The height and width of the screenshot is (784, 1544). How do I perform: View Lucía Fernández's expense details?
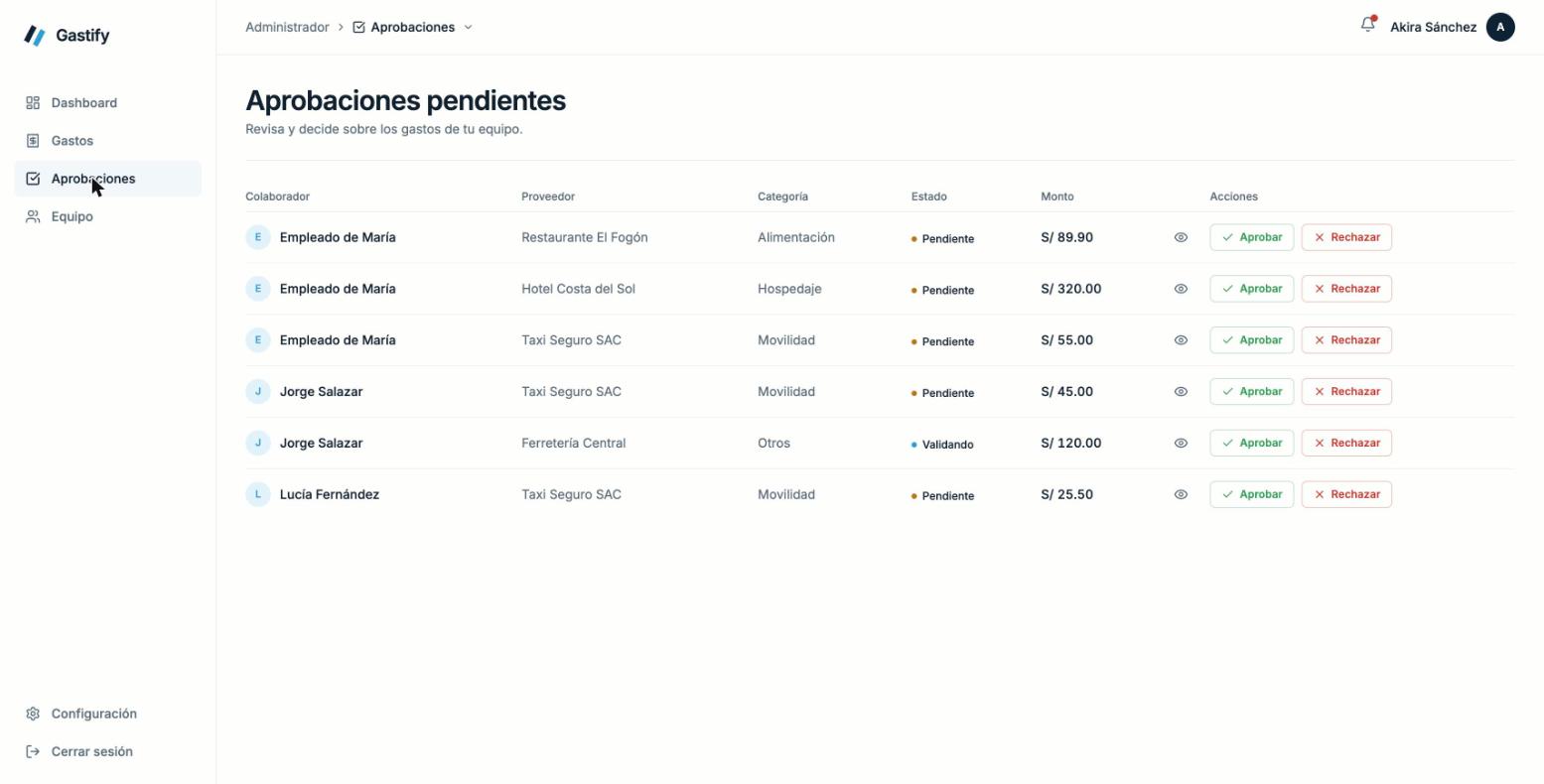tap(1181, 494)
